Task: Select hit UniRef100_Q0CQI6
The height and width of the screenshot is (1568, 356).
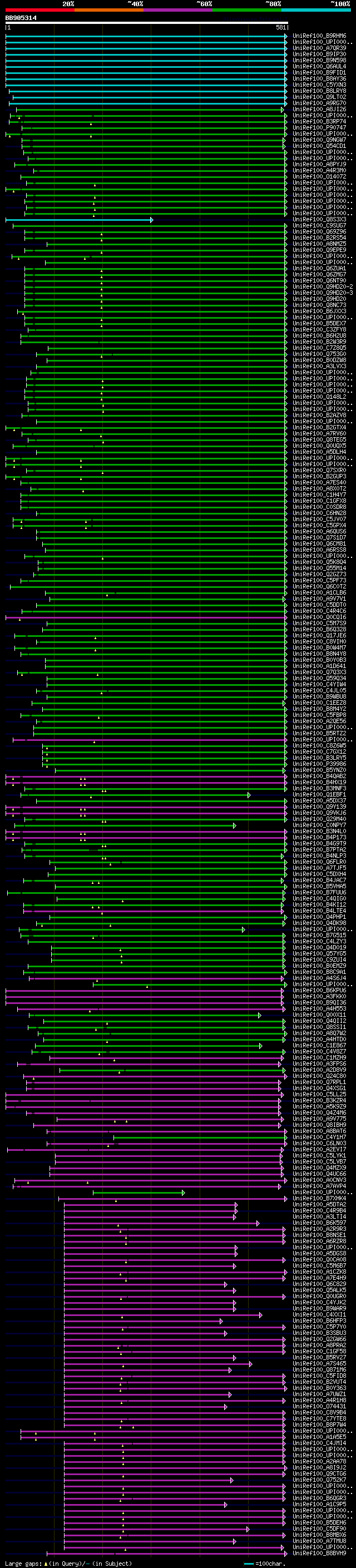Action: coord(319,617)
